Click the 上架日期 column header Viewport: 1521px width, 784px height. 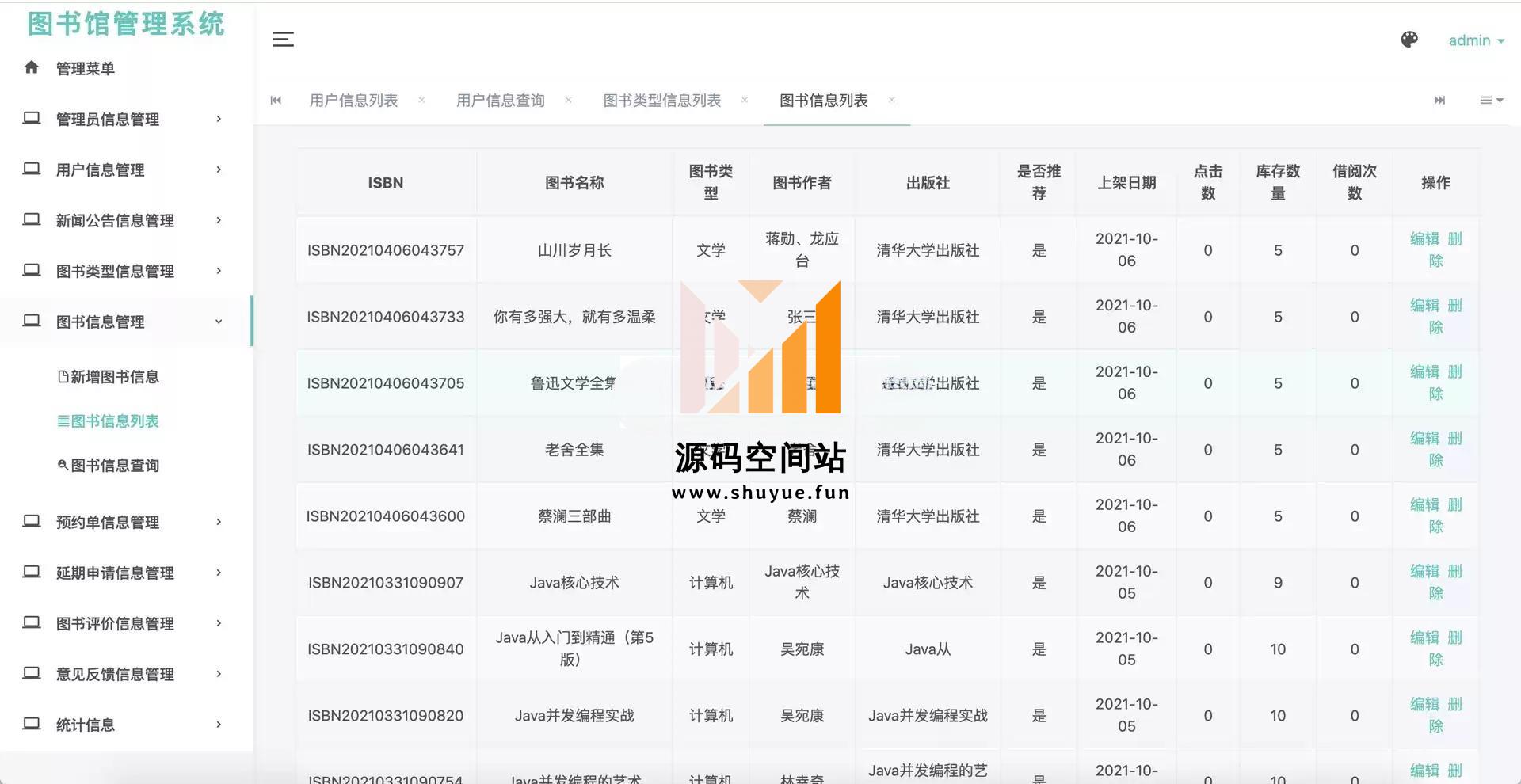coord(1126,183)
